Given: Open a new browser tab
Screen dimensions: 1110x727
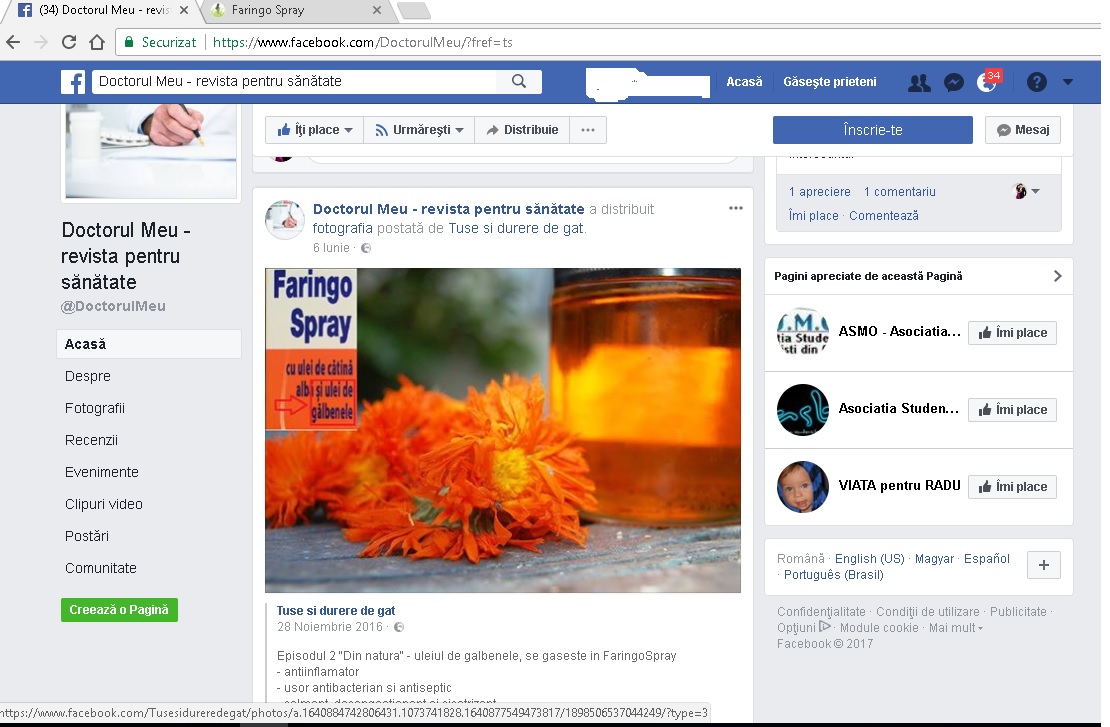Looking at the screenshot, I should click(x=413, y=10).
